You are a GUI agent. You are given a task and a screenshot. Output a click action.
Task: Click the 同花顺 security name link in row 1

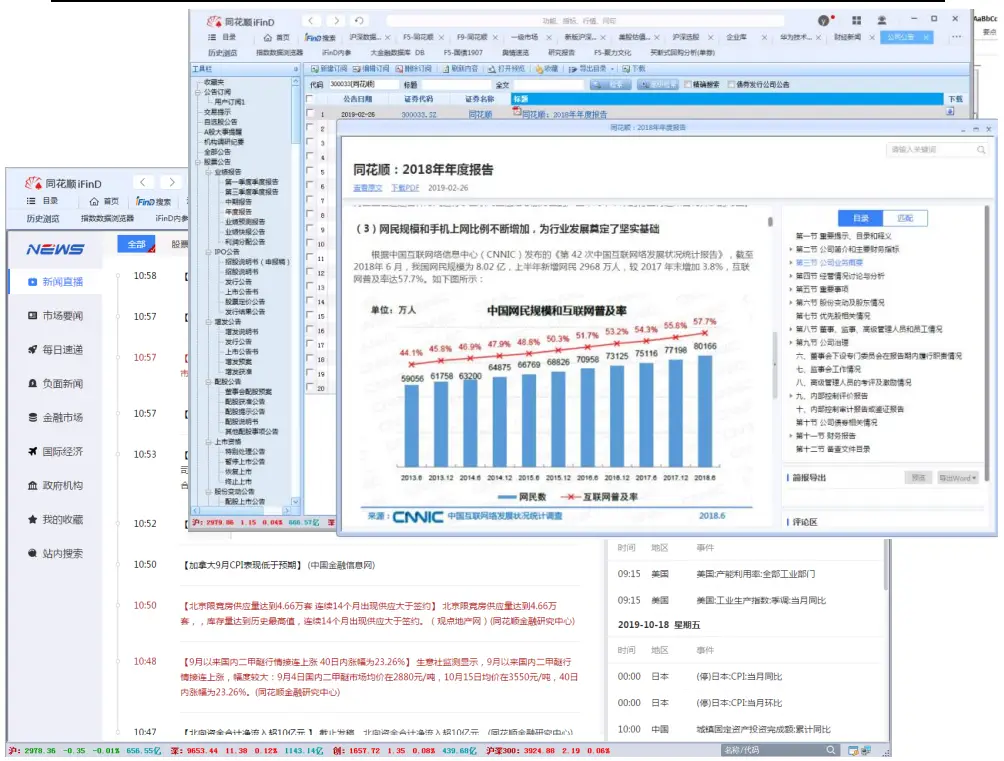tap(480, 115)
